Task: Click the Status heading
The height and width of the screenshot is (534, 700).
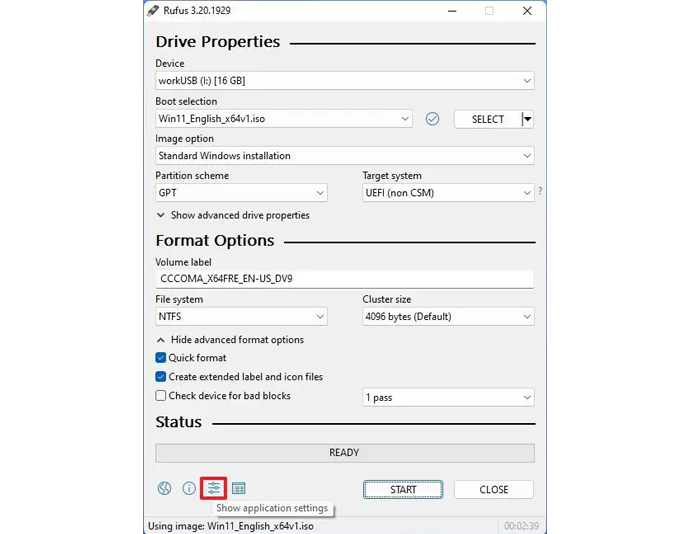Action: [x=179, y=422]
